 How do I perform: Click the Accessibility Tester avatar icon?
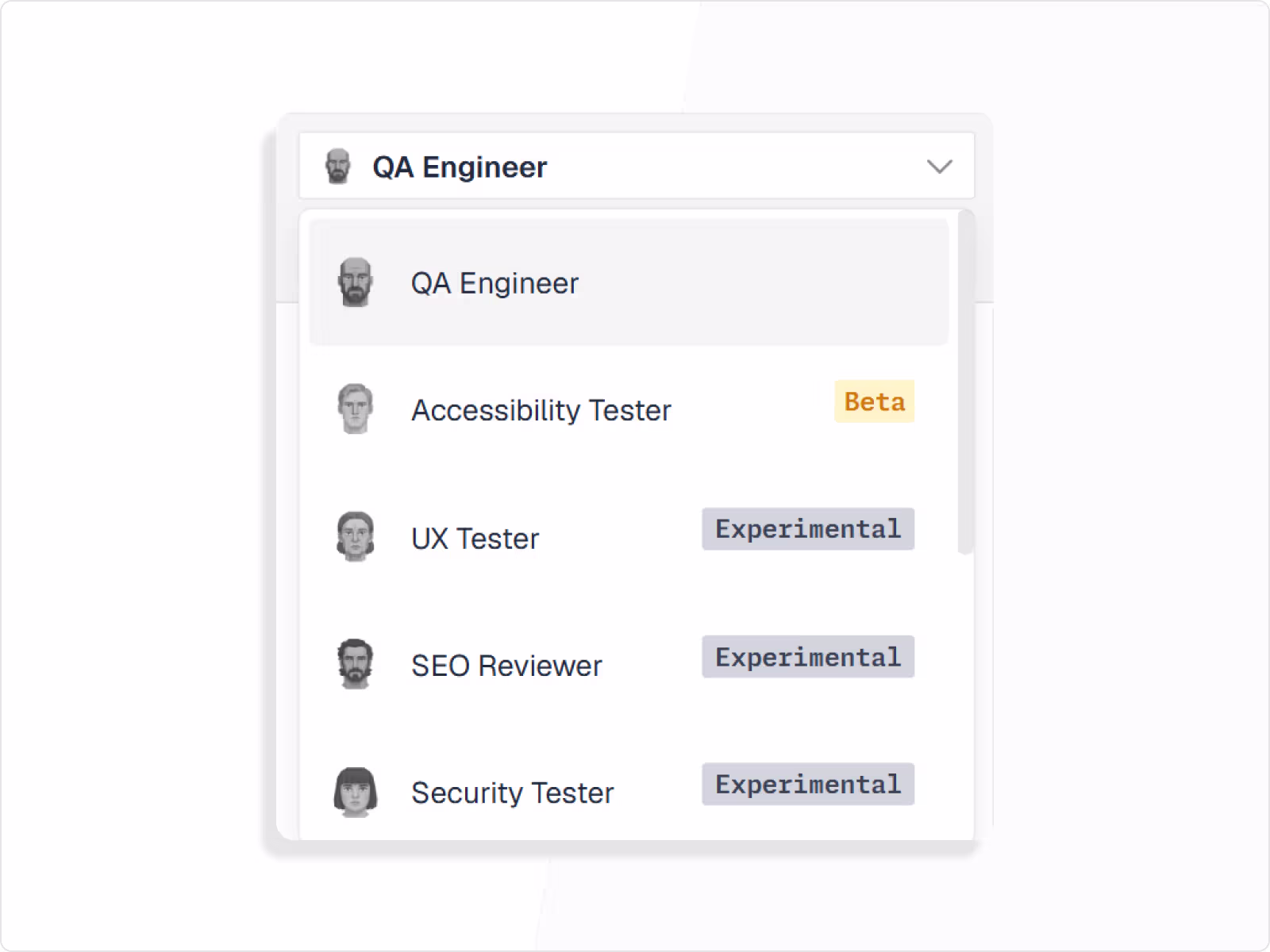pyautogui.click(x=355, y=409)
